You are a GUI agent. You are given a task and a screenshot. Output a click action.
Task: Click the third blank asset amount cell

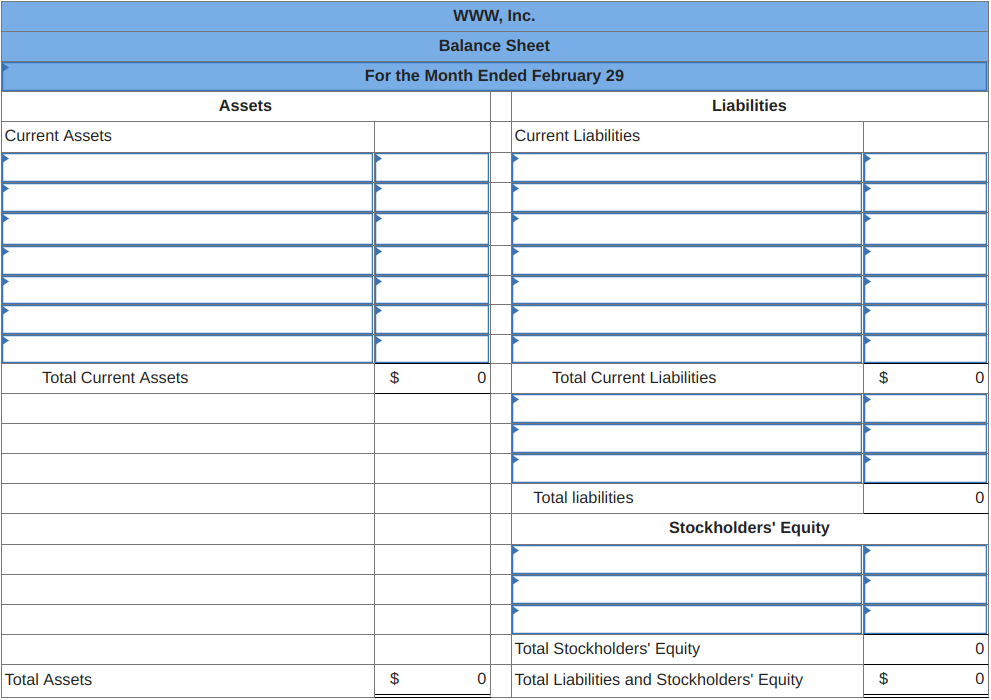pos(431,227)
